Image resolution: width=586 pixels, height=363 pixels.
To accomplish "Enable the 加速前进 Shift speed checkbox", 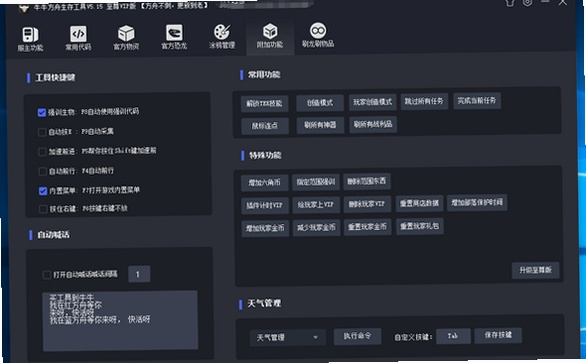I will click(x=43, y=152).
